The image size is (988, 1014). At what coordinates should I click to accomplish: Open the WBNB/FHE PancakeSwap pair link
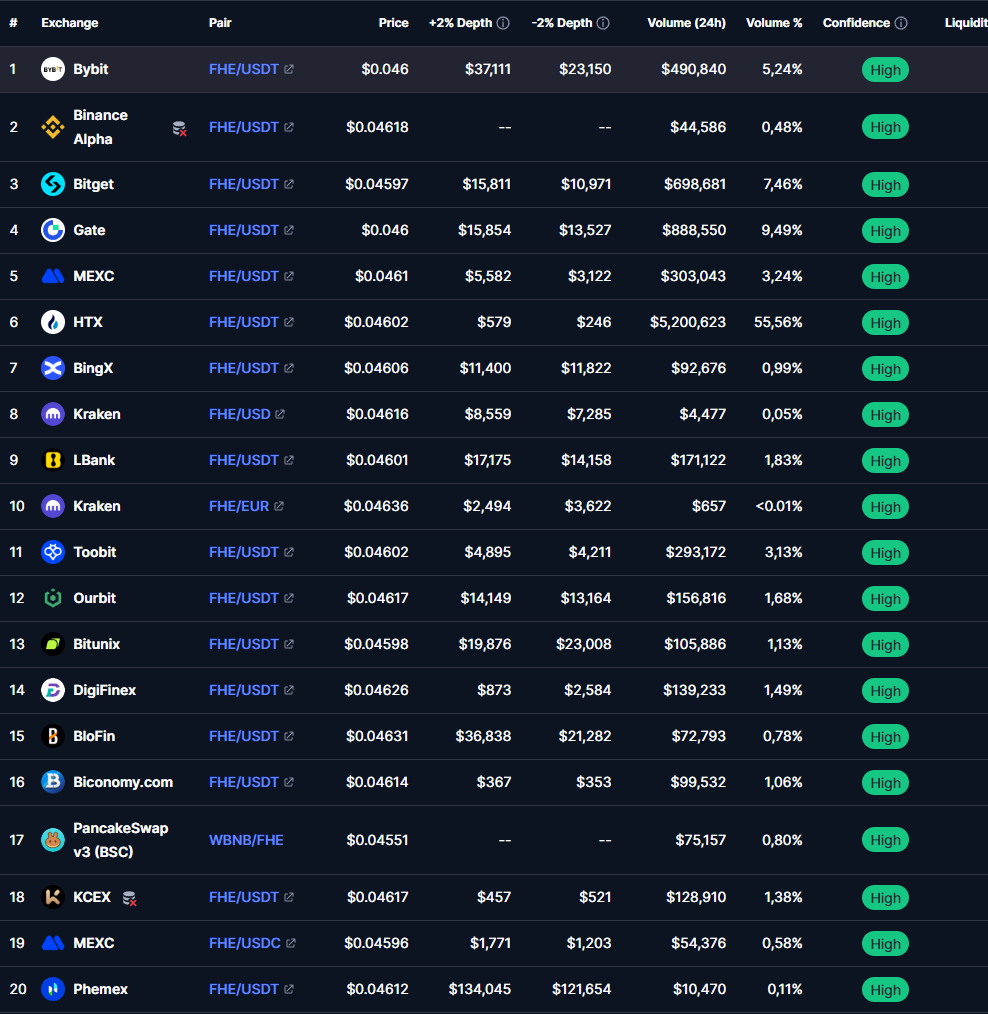tap(246, 840)
